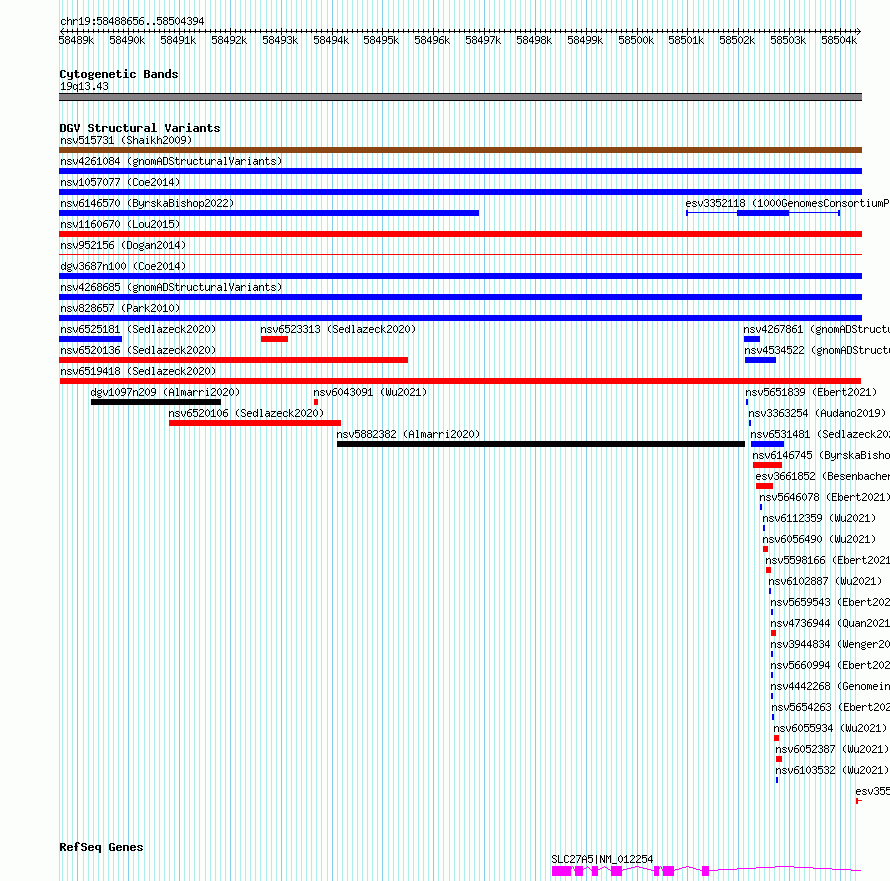This screenshot has width=890, height=881.
Task: Open dgv3687n100 (Coe2014) variant label
Action: [x=123, y=266]
